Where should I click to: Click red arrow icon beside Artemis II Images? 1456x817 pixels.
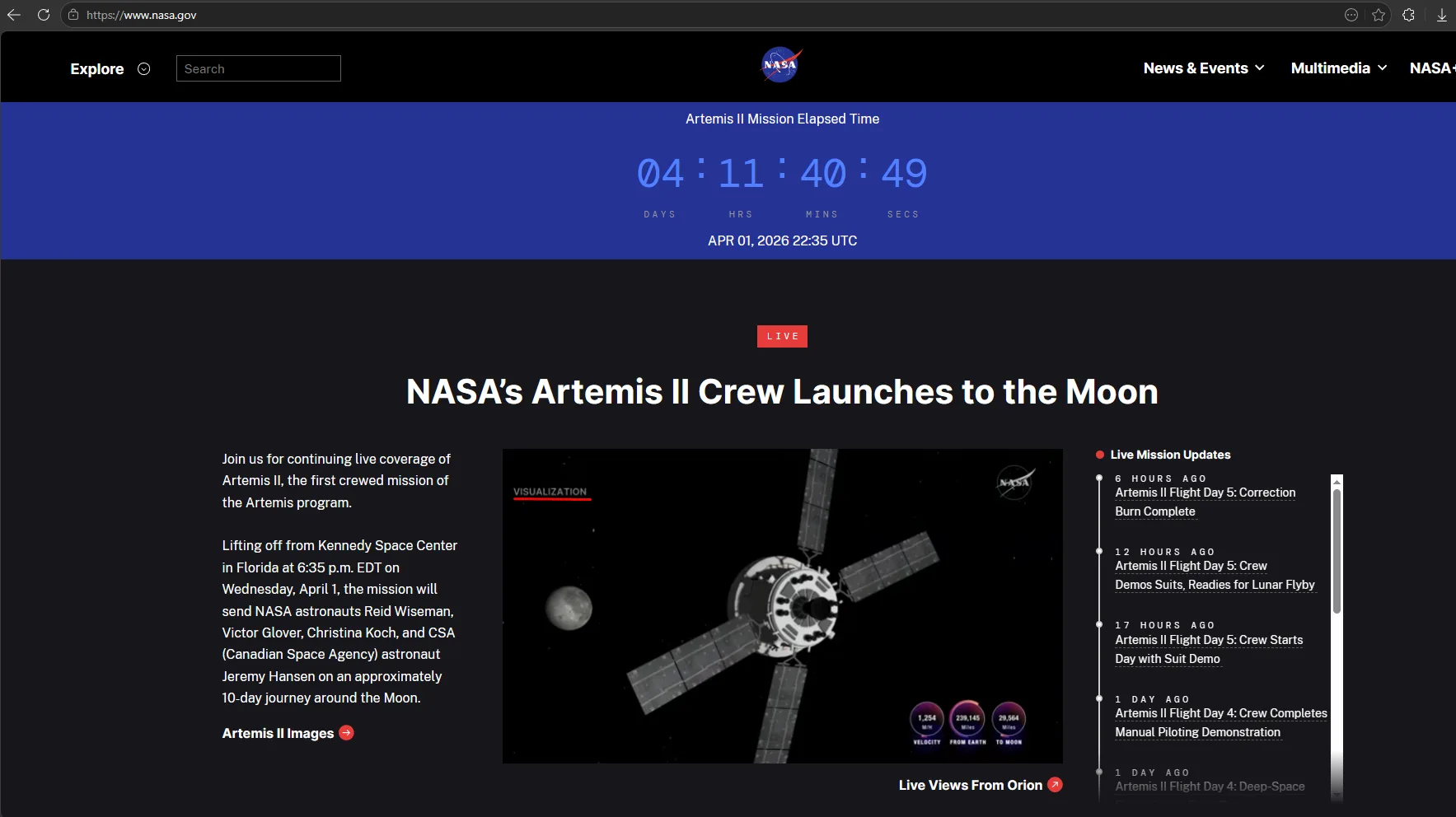click(x=347, y=733)
